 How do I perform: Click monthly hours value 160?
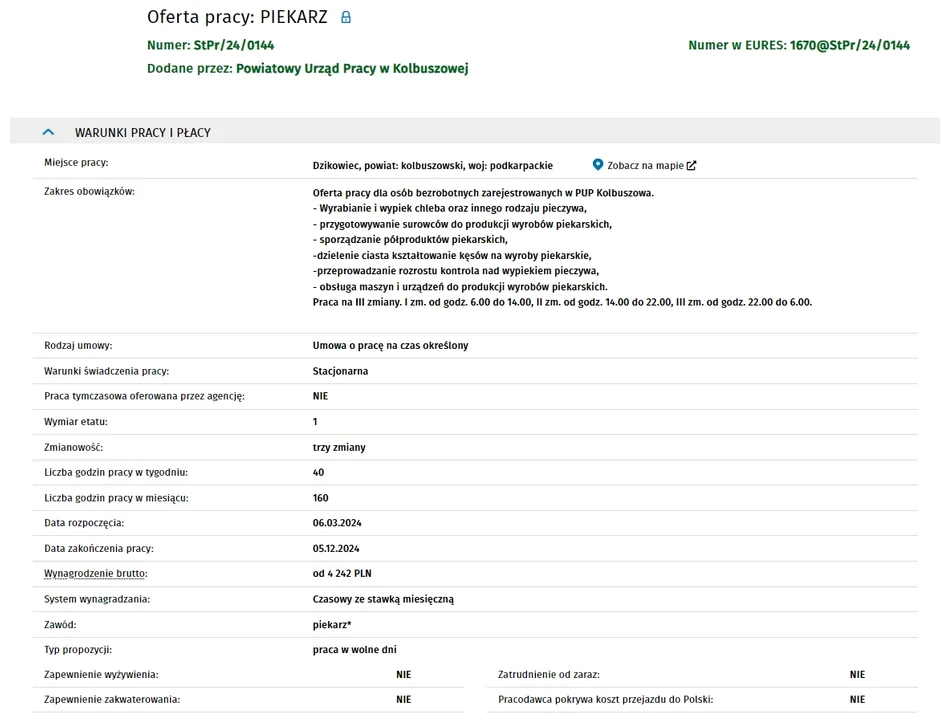click(320, 497)
